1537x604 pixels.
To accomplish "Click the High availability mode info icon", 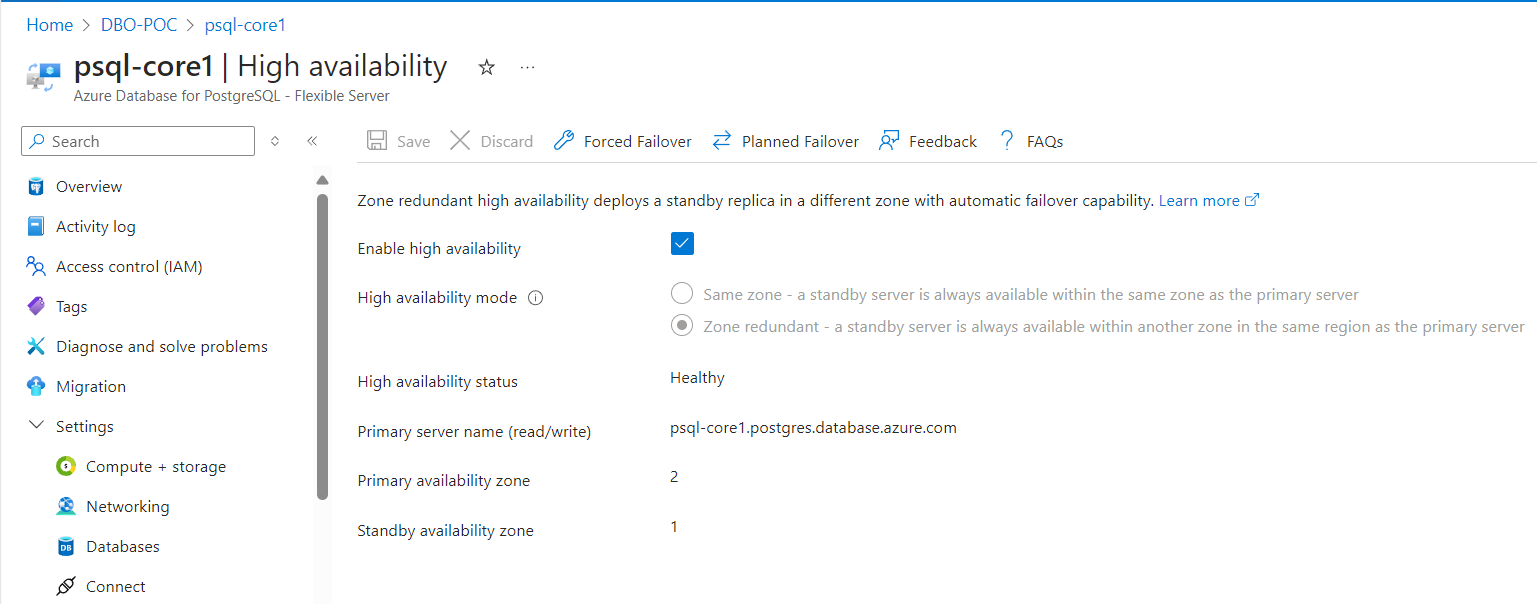I will click(535, 298).
